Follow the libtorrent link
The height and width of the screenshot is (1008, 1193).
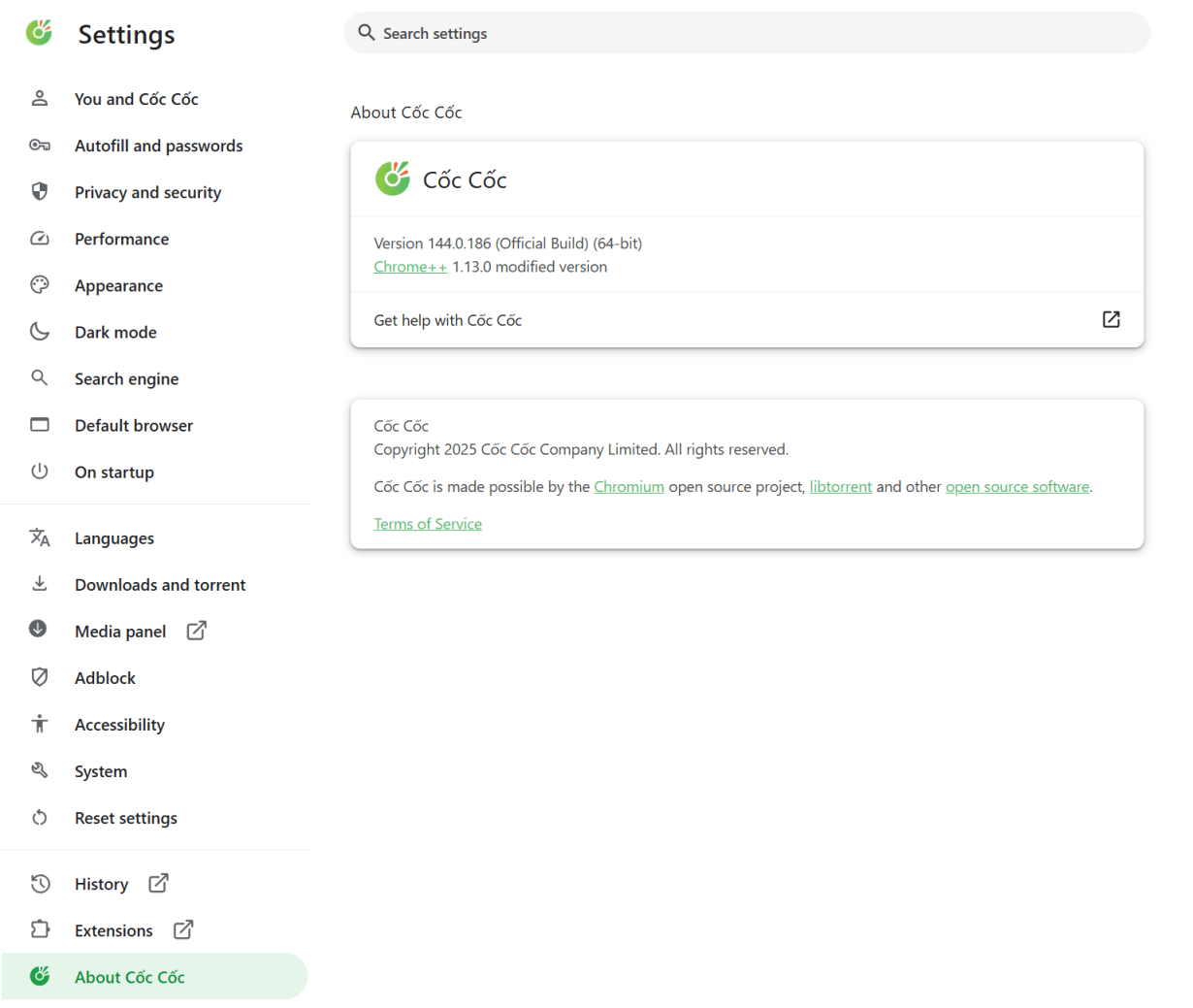point(840,487)
